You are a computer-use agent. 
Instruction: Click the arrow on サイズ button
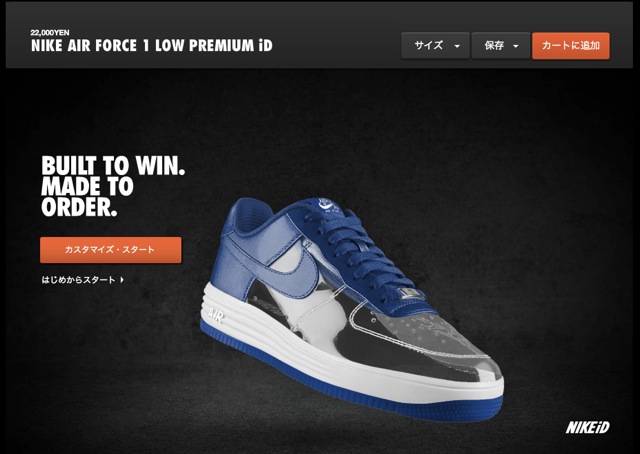pyautogui.click(x=457, y=46)
